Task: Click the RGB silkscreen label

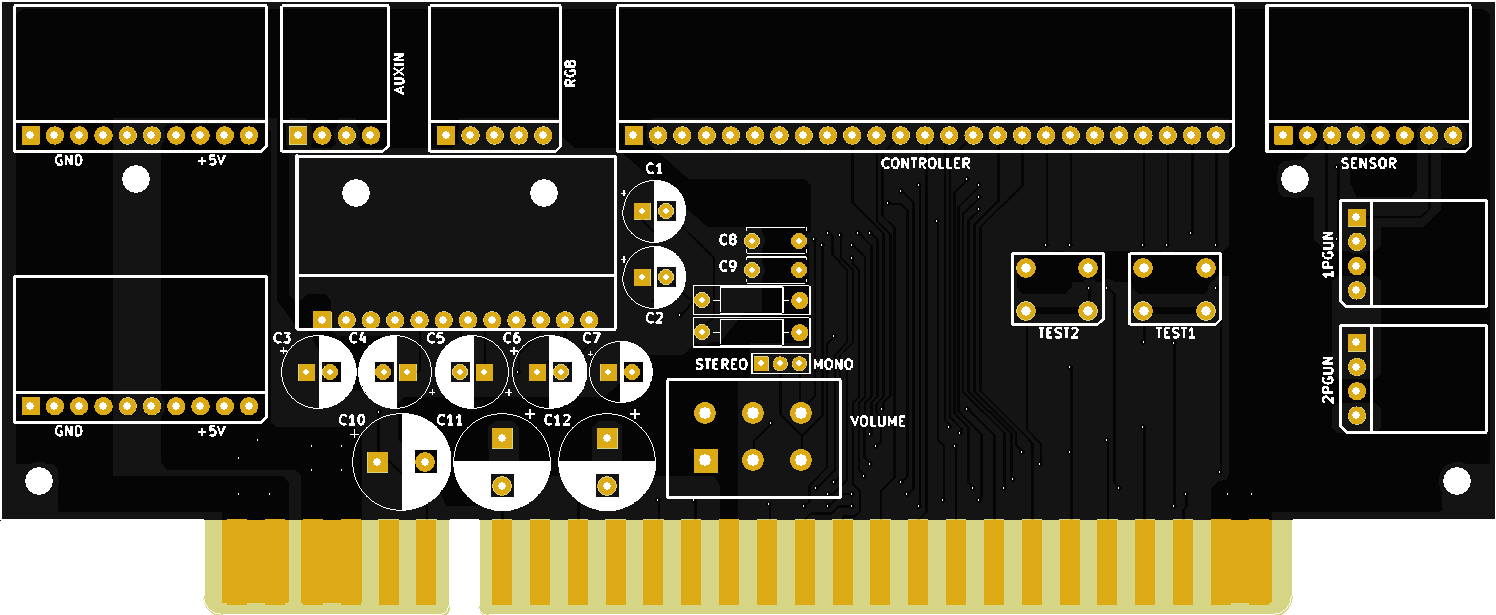Action: (x=570, y=73)
